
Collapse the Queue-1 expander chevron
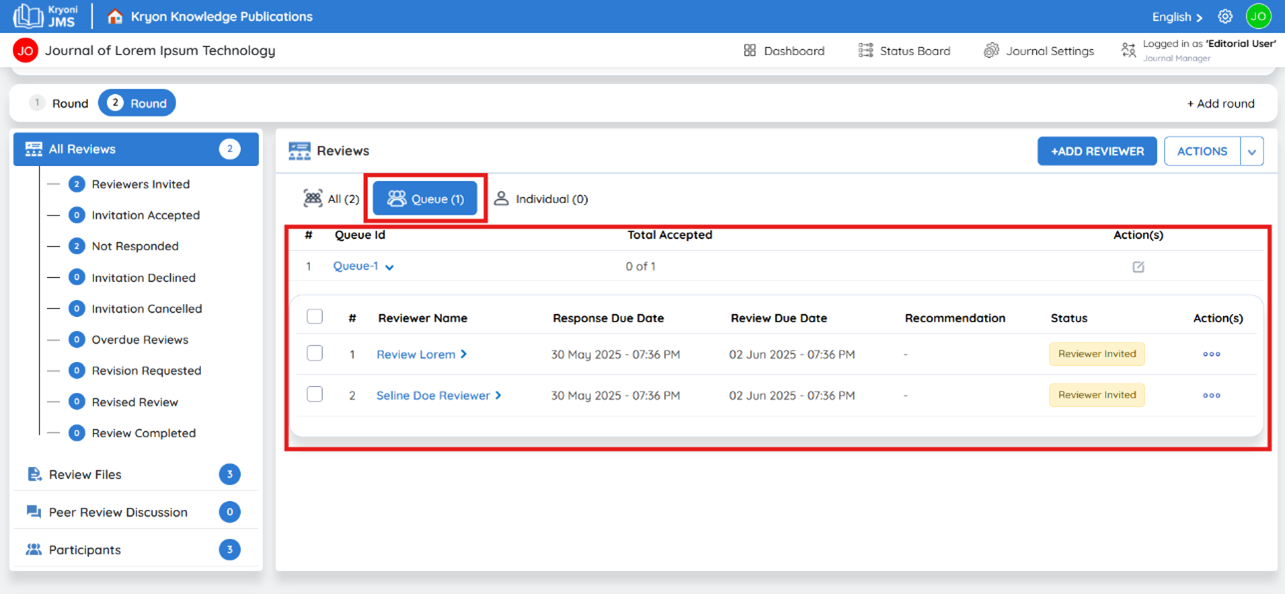[x=390, y=267]
